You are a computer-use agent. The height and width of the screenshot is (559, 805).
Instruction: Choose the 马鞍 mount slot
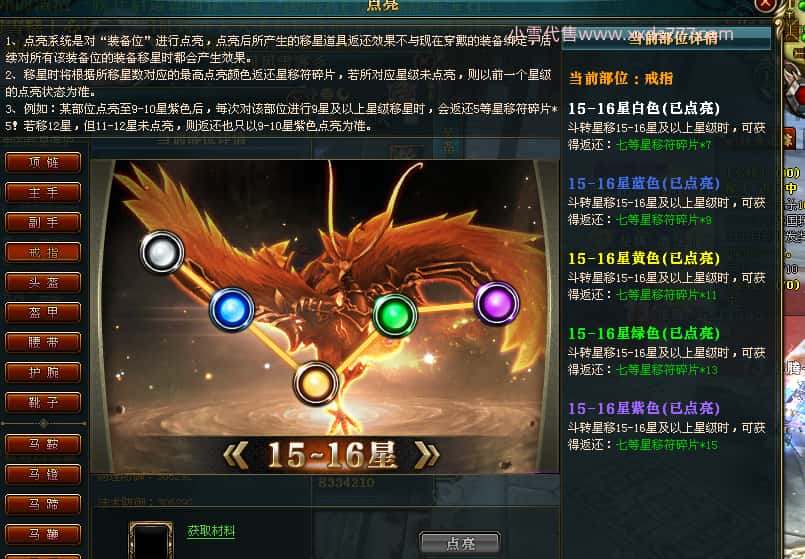pos(43,444)
